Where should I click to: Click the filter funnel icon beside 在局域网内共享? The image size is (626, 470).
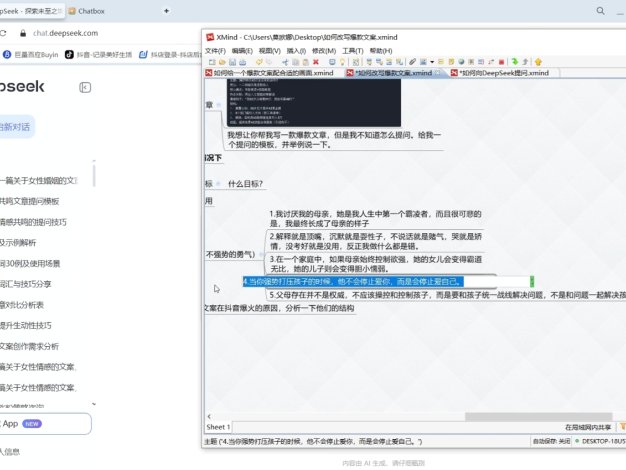(622, 427)
